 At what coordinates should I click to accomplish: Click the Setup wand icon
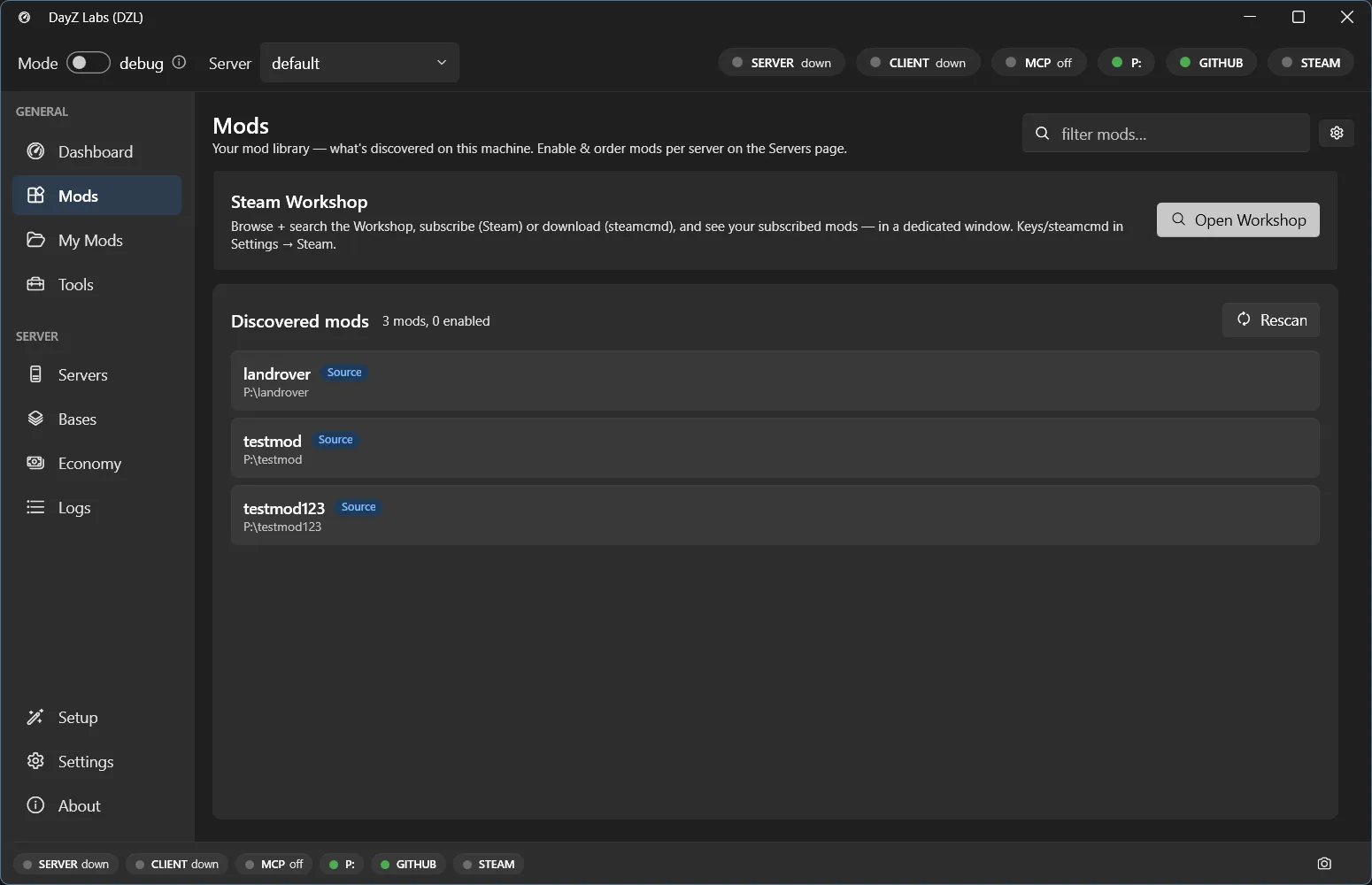[35, 717]
